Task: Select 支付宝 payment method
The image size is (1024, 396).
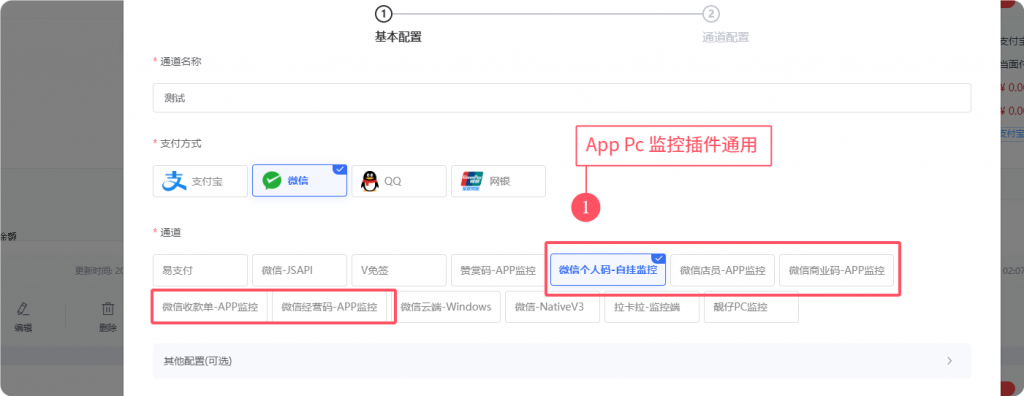Action: pos(200,181)
